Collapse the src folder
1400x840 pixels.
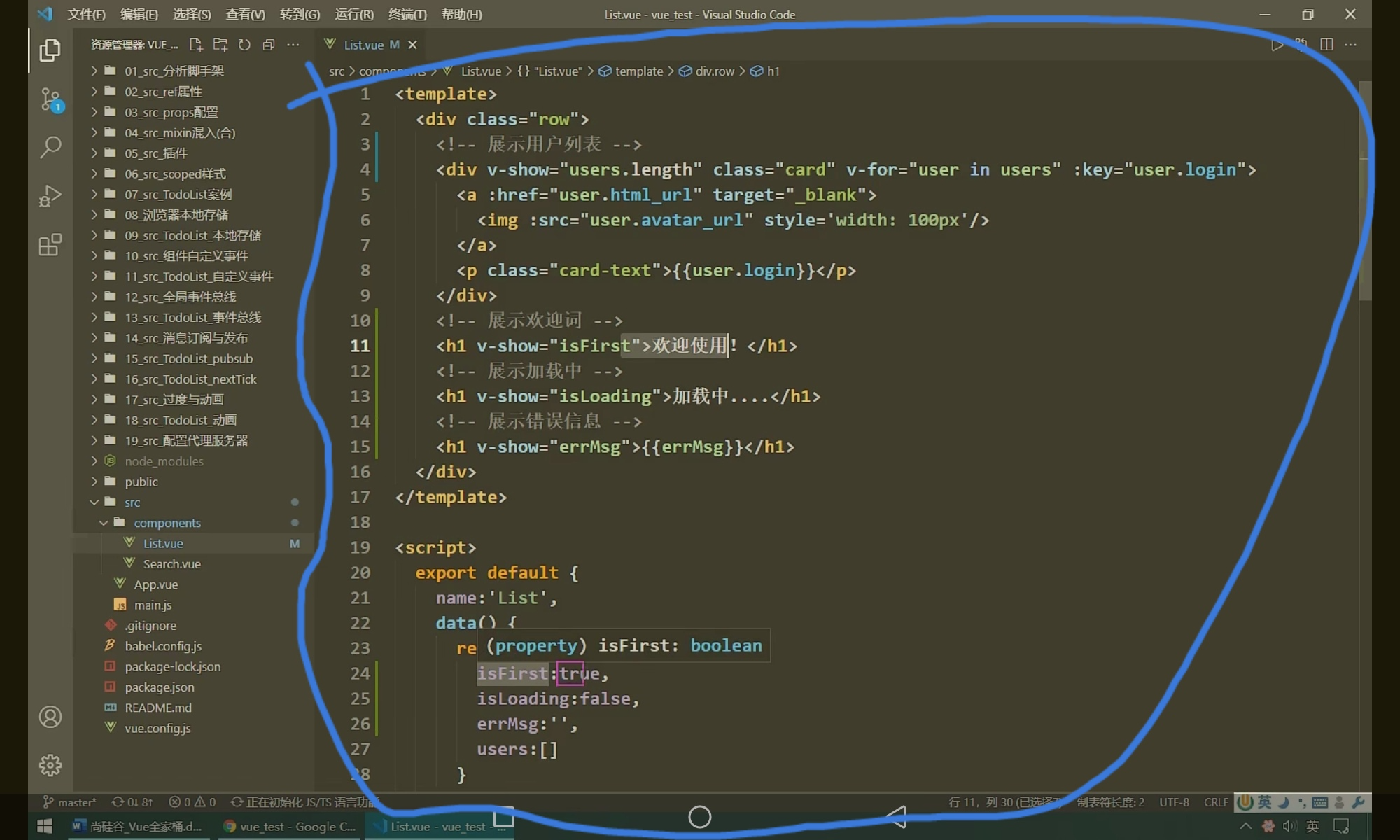(132, 503)
